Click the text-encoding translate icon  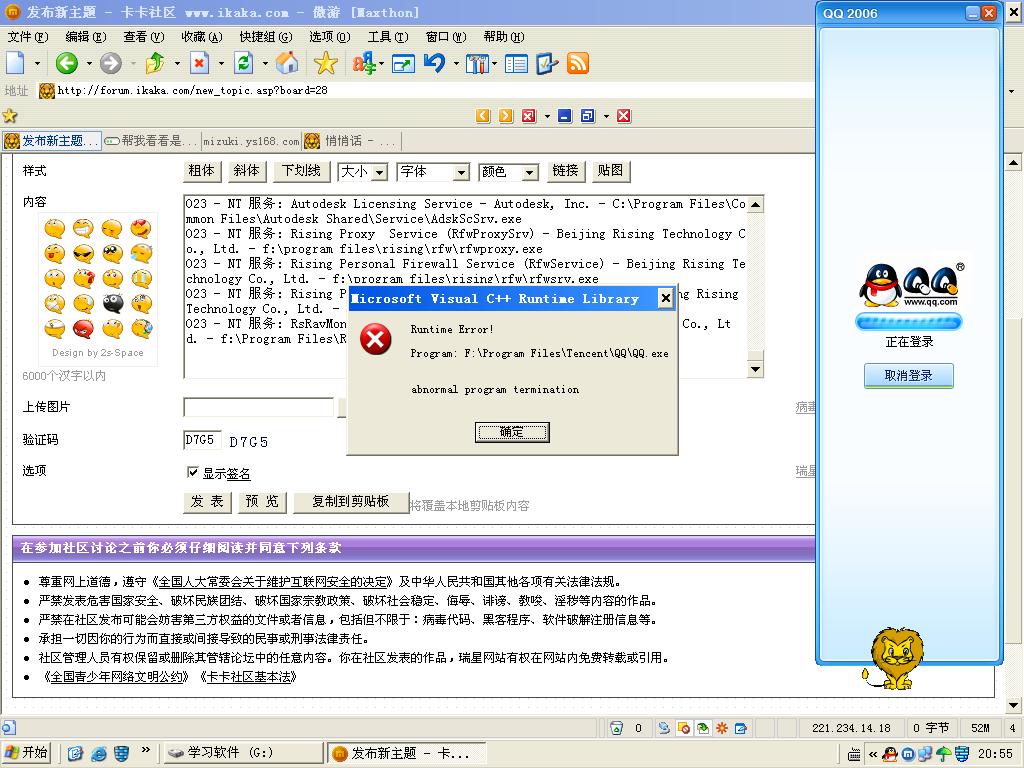(x=364, y=63)
